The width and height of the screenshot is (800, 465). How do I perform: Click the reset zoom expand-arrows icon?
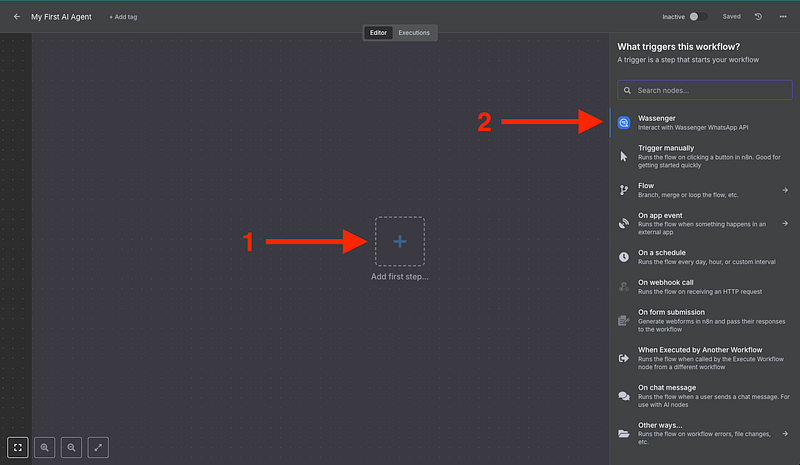tap(98, 448)
